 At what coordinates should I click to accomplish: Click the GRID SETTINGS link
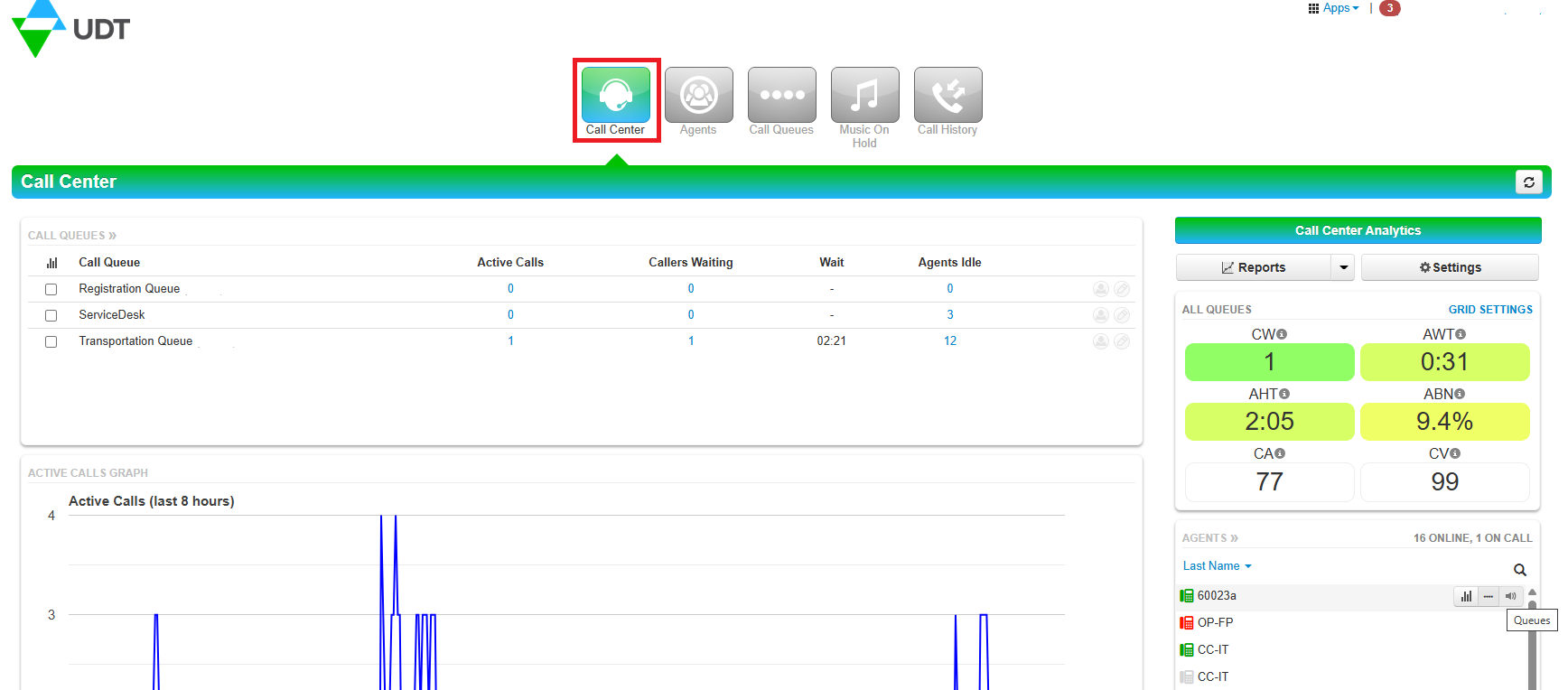(x=1490, y=310)
